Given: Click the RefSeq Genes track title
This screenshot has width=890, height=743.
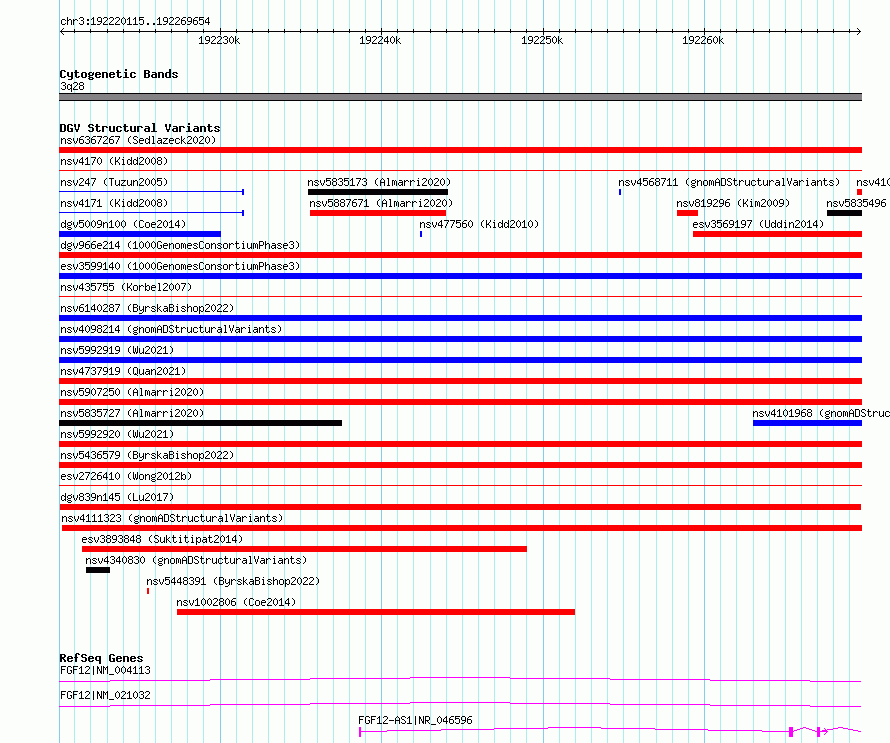Looking at the screenshot, I should pyautogui.click(x=101, y=658).
